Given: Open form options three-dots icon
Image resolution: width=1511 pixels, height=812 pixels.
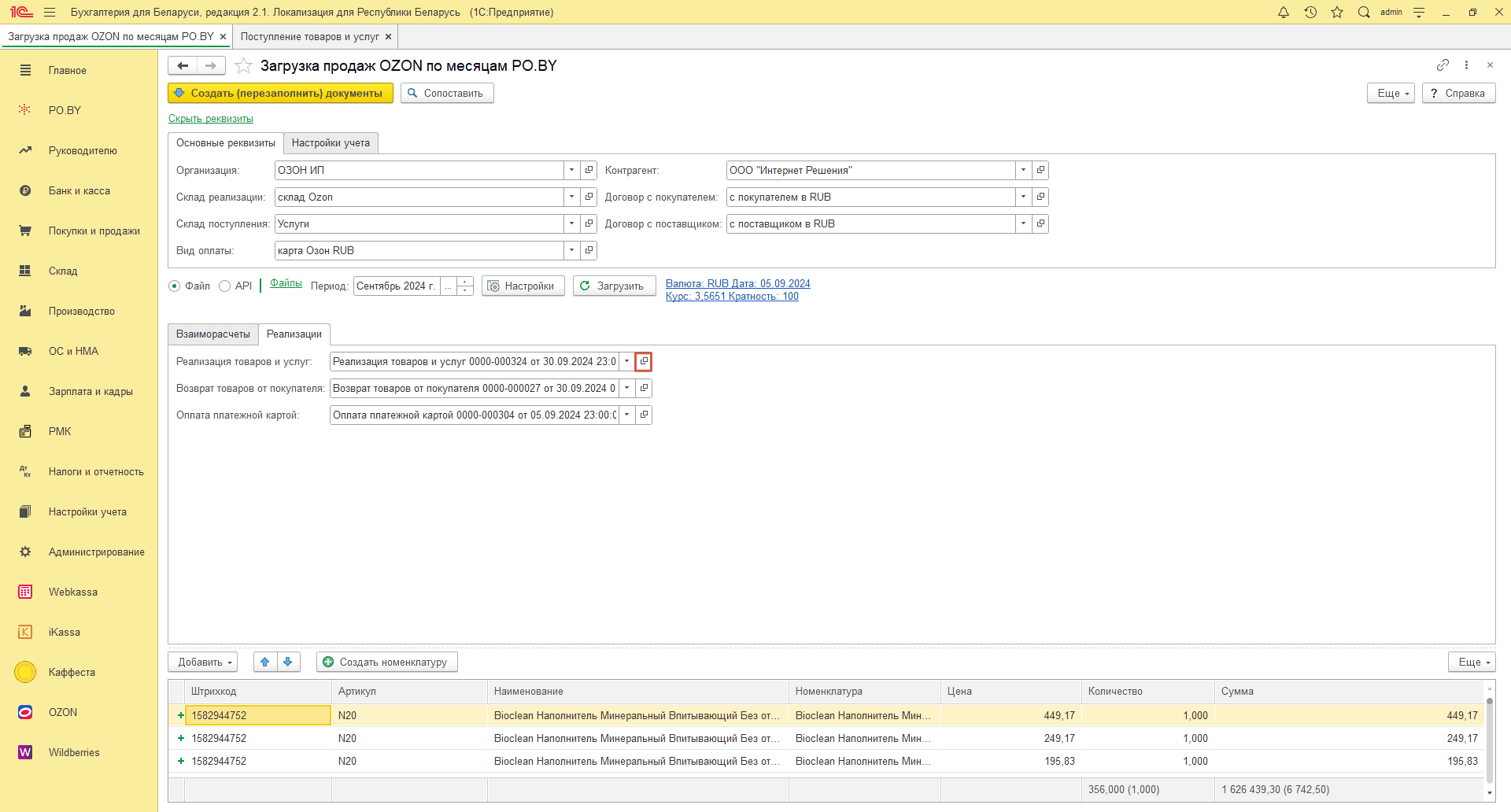Looking at the screenshot, I should pyautogui.click(x=1466, y=65).
